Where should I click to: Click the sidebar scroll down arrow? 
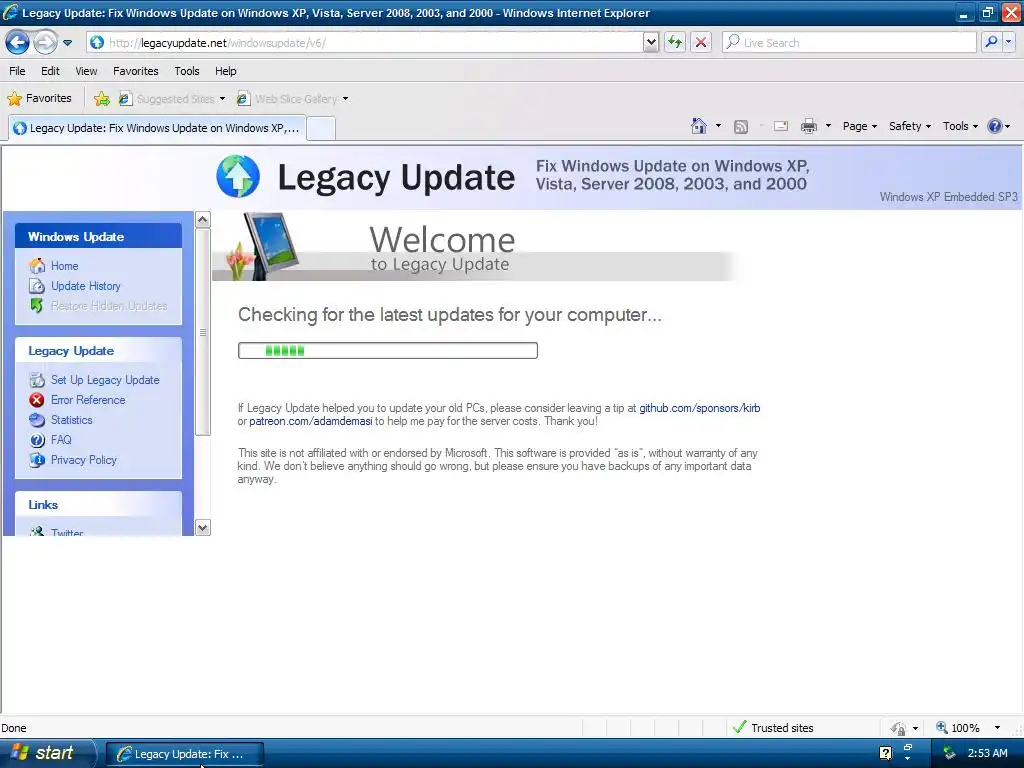point(203,528)
